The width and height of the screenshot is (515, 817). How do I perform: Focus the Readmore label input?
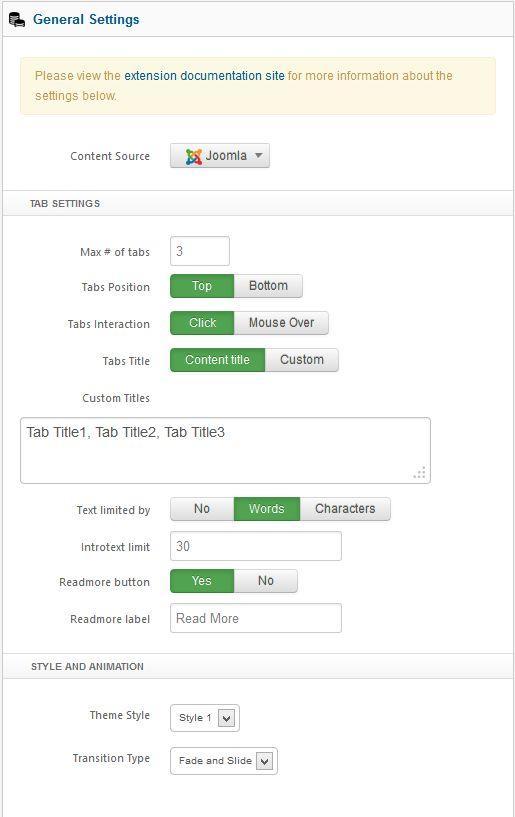pyautogui.click(x=256, y=618)
